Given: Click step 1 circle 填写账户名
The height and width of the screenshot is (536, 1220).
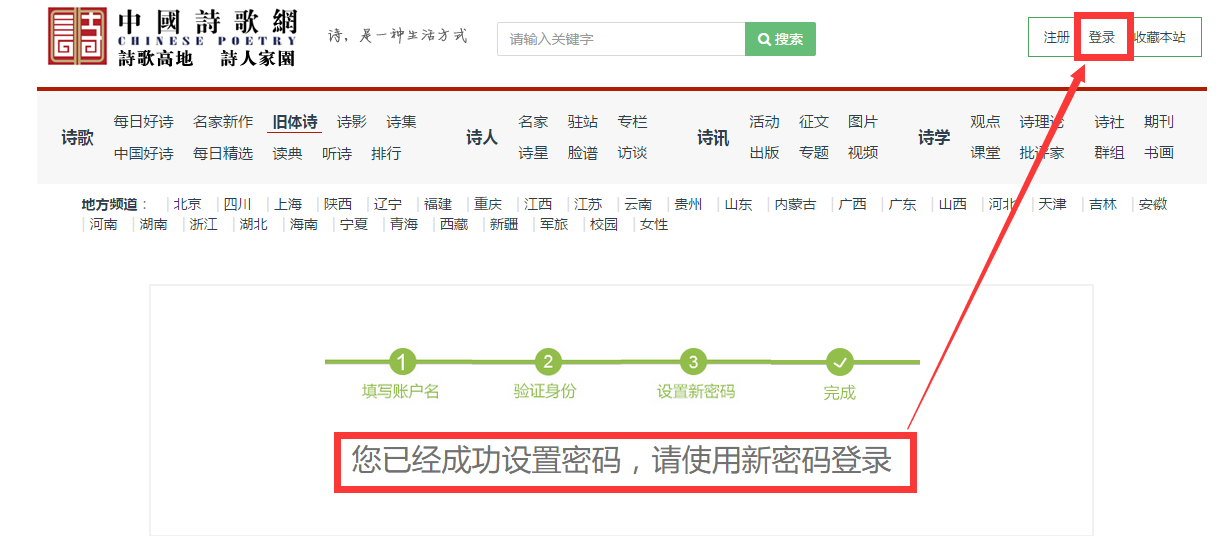Looking at the screenshot, I should pos(401,361).
